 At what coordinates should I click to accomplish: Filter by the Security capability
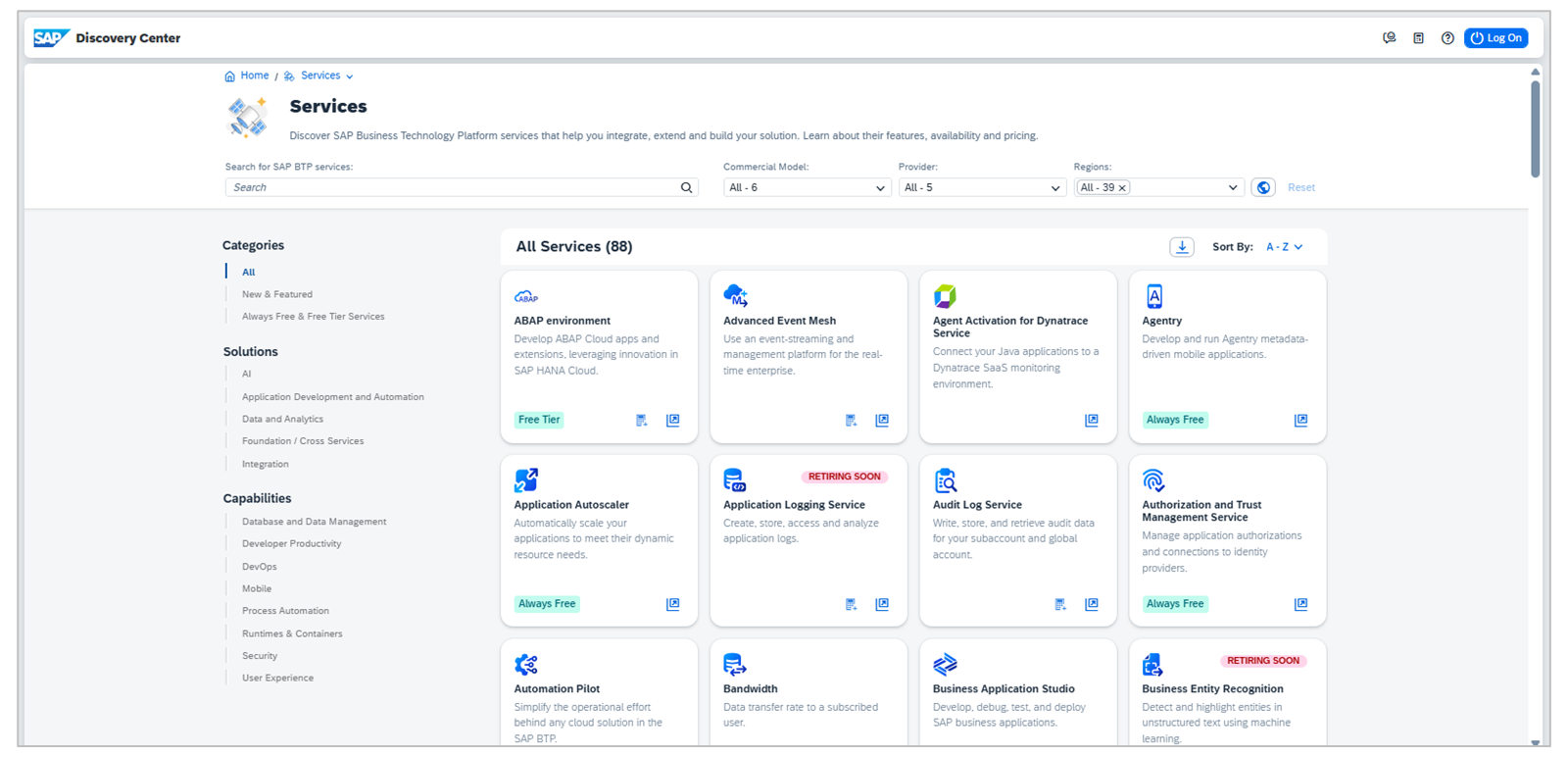point(260,656)
